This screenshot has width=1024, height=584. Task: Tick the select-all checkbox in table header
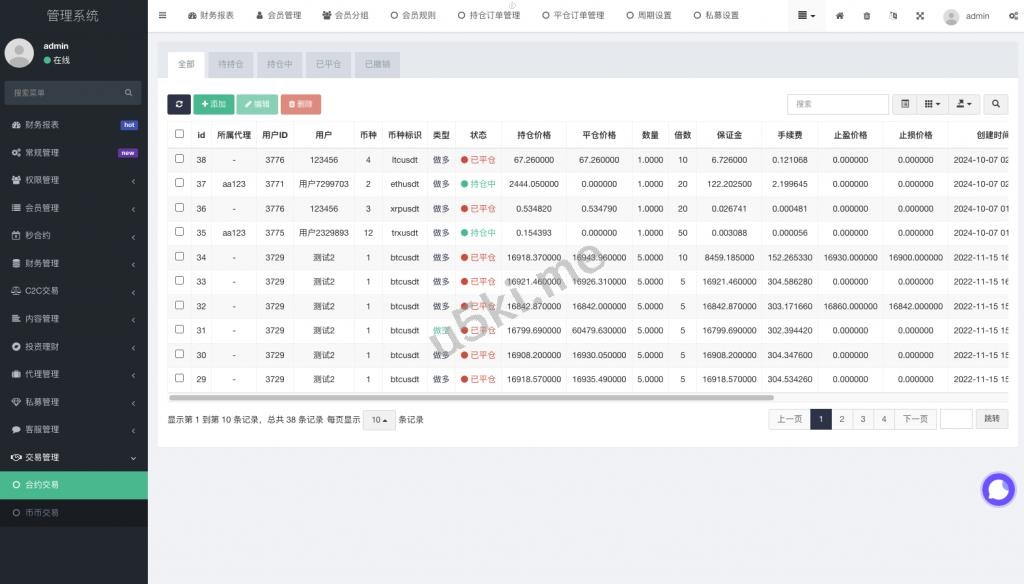(180, 134)
